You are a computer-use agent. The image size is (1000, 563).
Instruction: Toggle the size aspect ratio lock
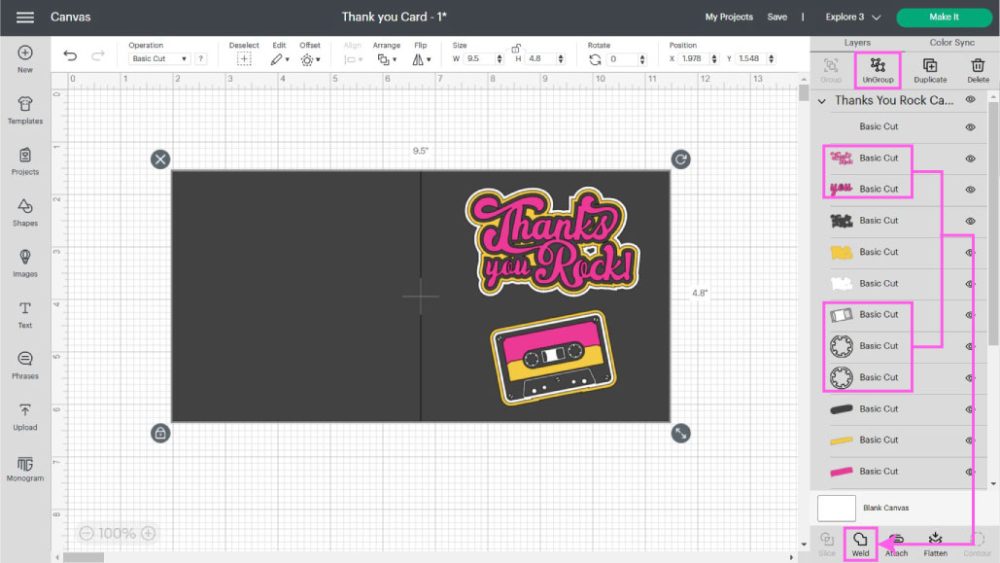[516, 48]
